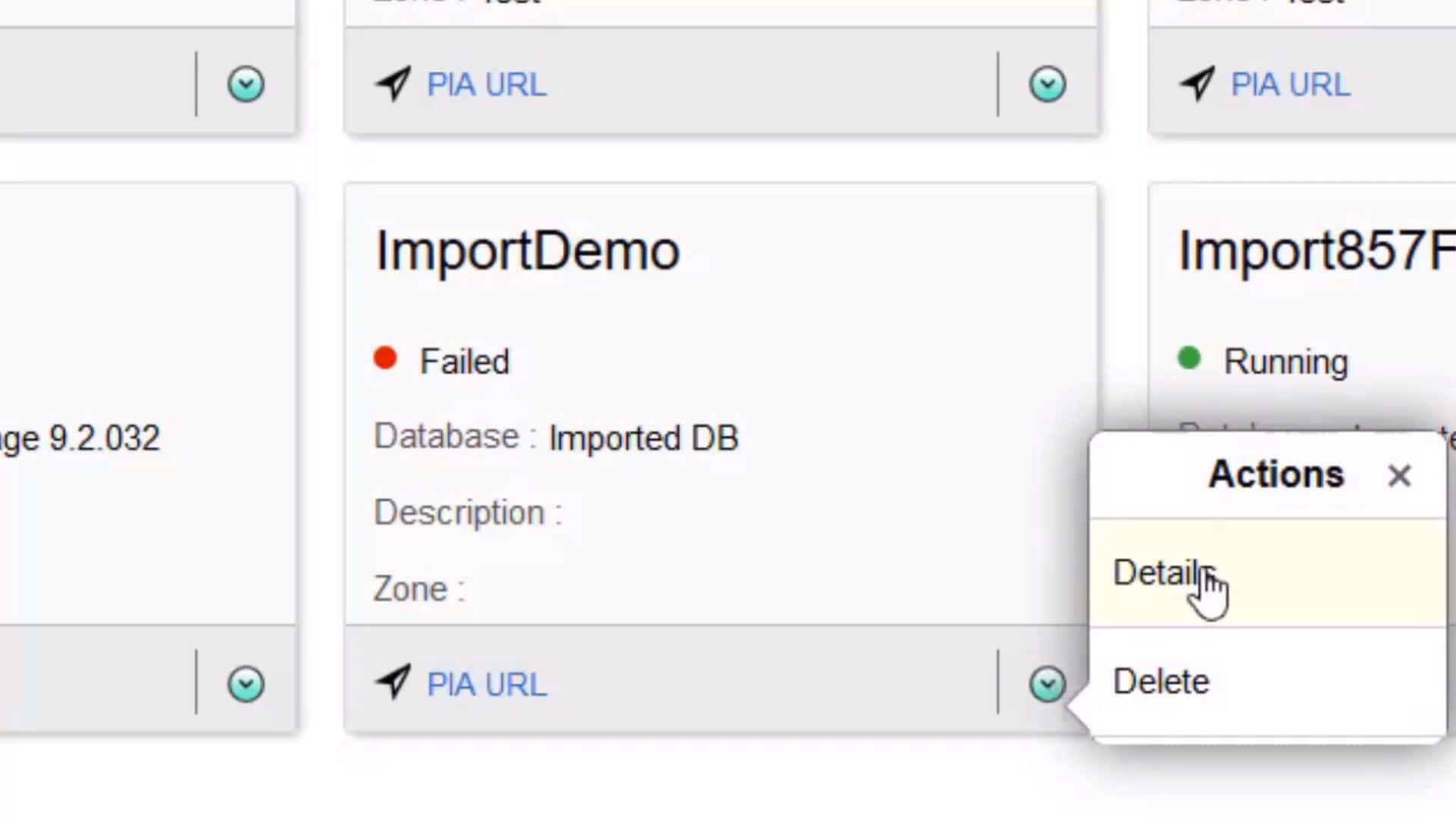The height and width of the screenshot is (819, 1456).
Task: Open the PIA URL link on top middle card
Action: tap(486, 84)
